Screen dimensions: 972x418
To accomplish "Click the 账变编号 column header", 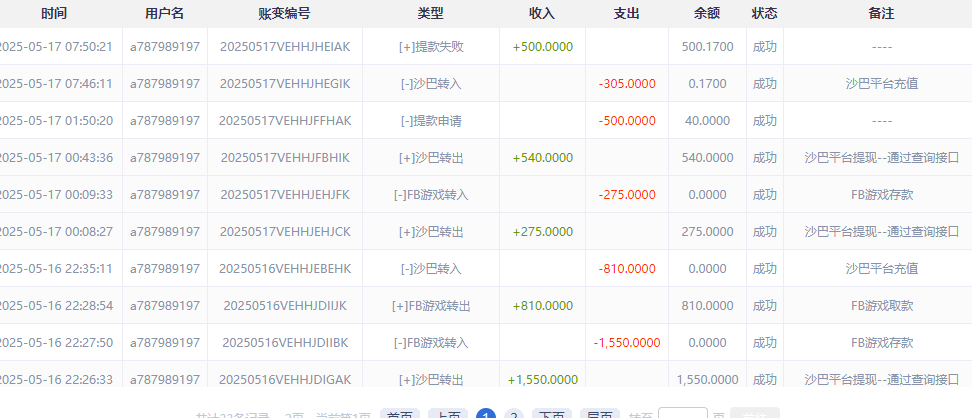I will pyautogui.click(x=284, y=14).
